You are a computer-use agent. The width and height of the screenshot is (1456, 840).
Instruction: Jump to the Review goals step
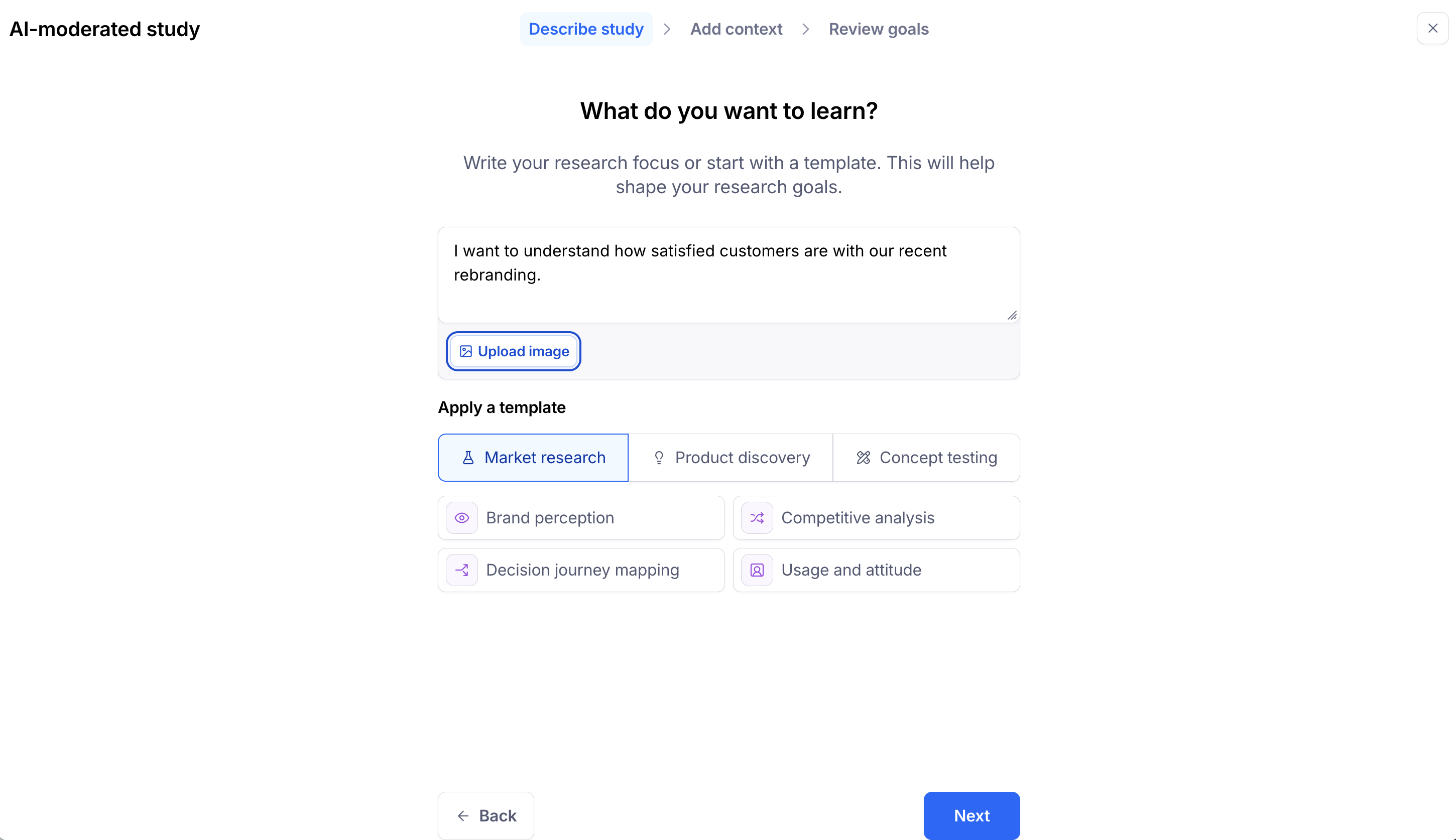878,29
